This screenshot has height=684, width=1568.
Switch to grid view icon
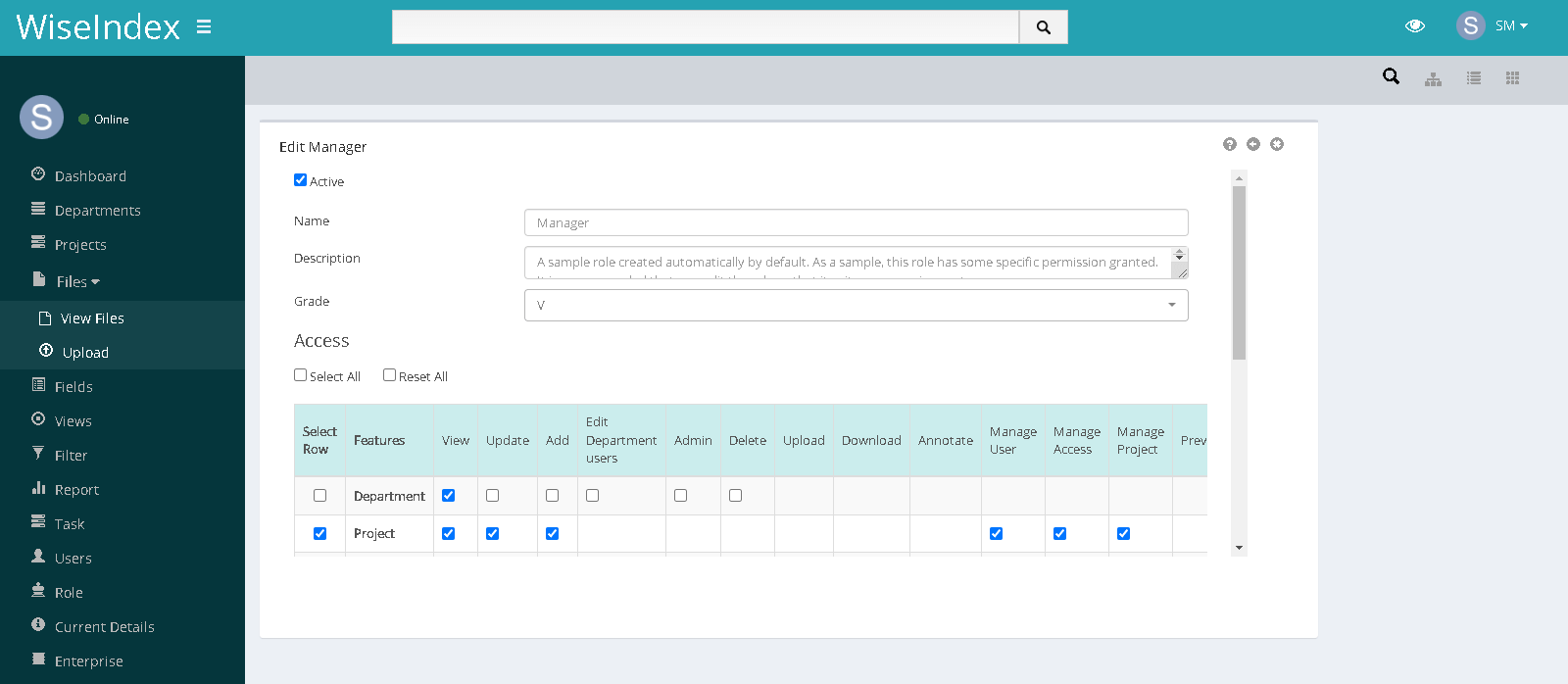(x=1512, y=78)
